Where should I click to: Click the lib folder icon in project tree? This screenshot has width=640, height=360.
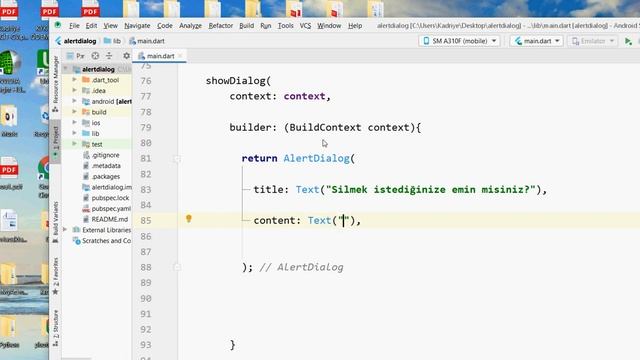tap(86, 133)
